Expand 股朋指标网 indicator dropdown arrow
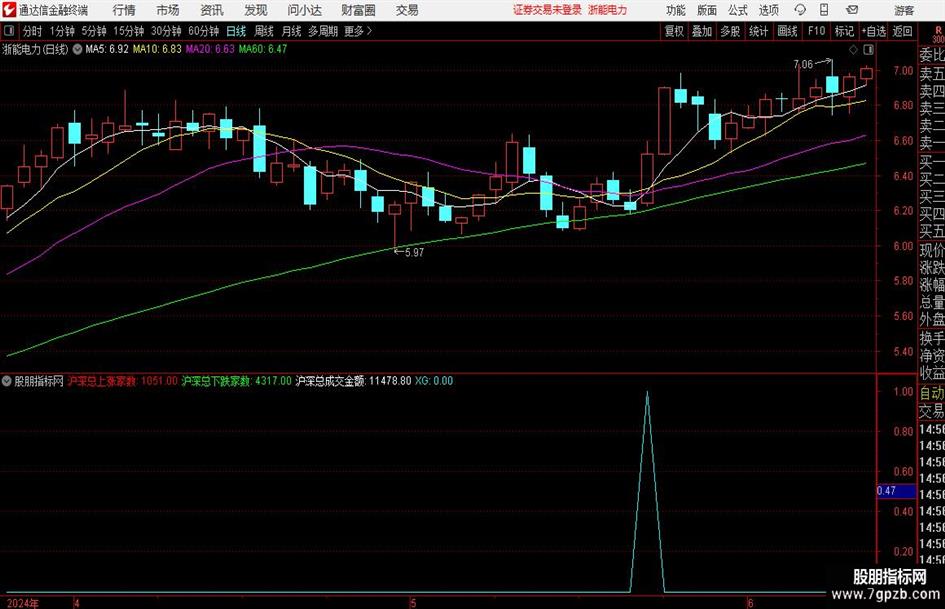The image size is (945, 609). pos(7,381)
